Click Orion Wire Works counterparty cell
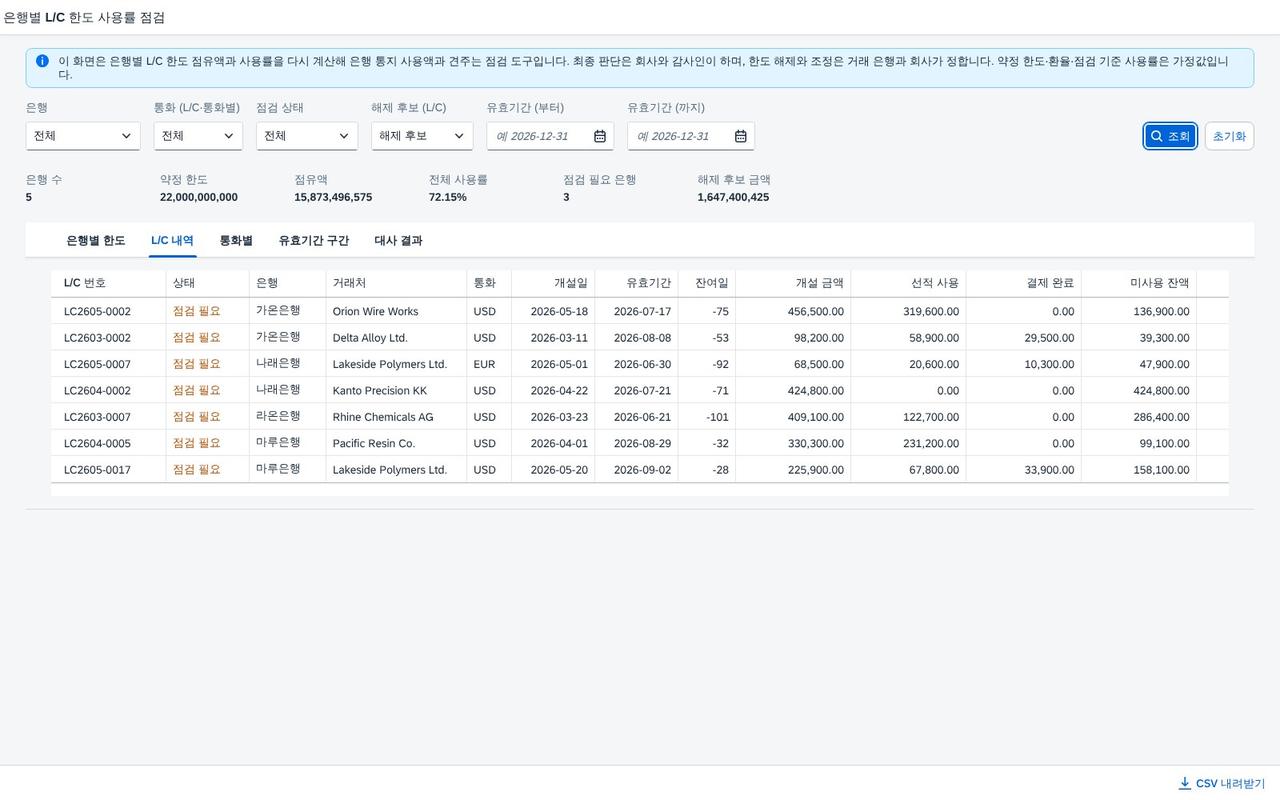 point(396,311)
